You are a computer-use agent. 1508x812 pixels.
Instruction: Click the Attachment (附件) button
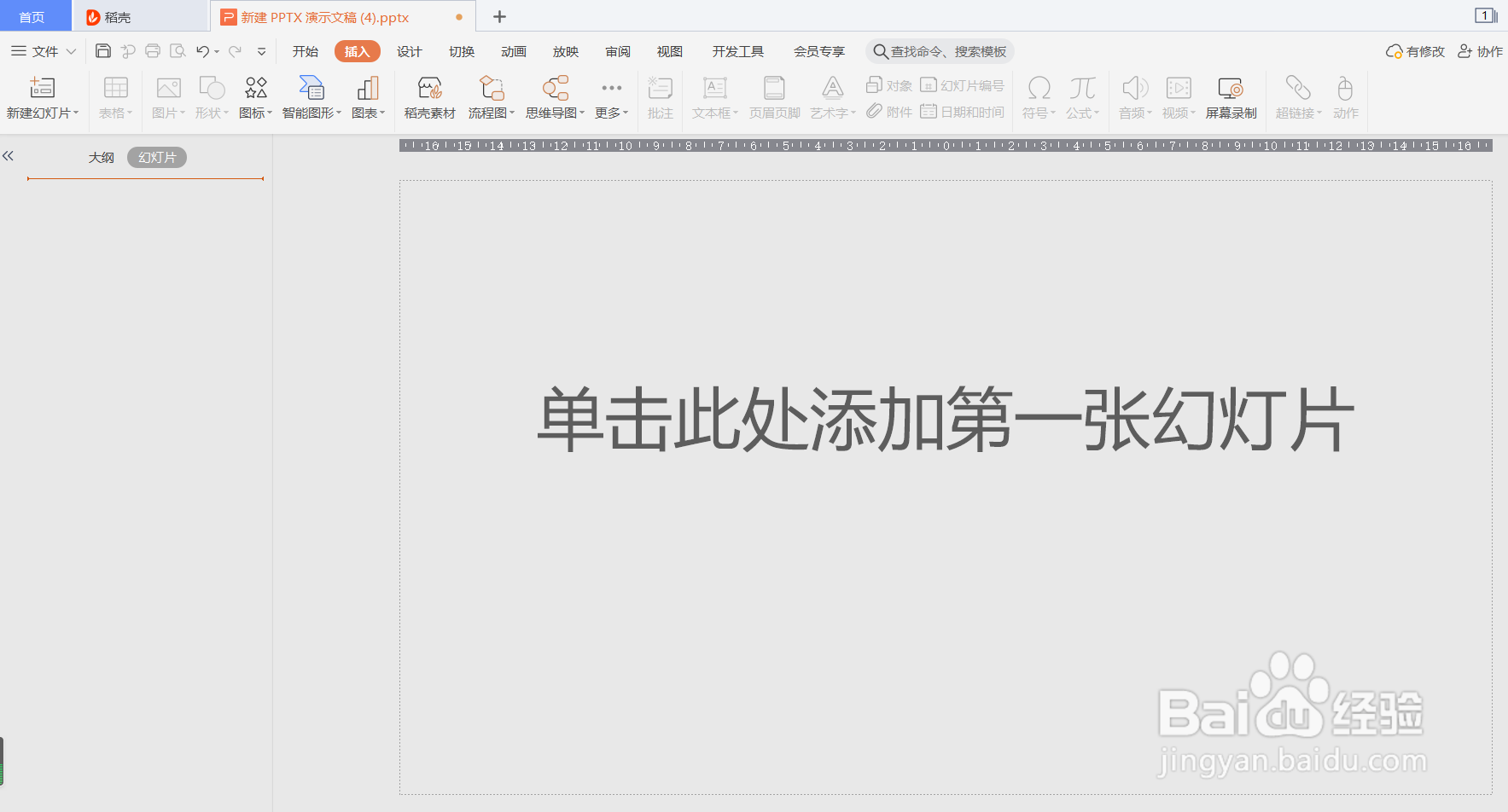(x=889, y=112)
